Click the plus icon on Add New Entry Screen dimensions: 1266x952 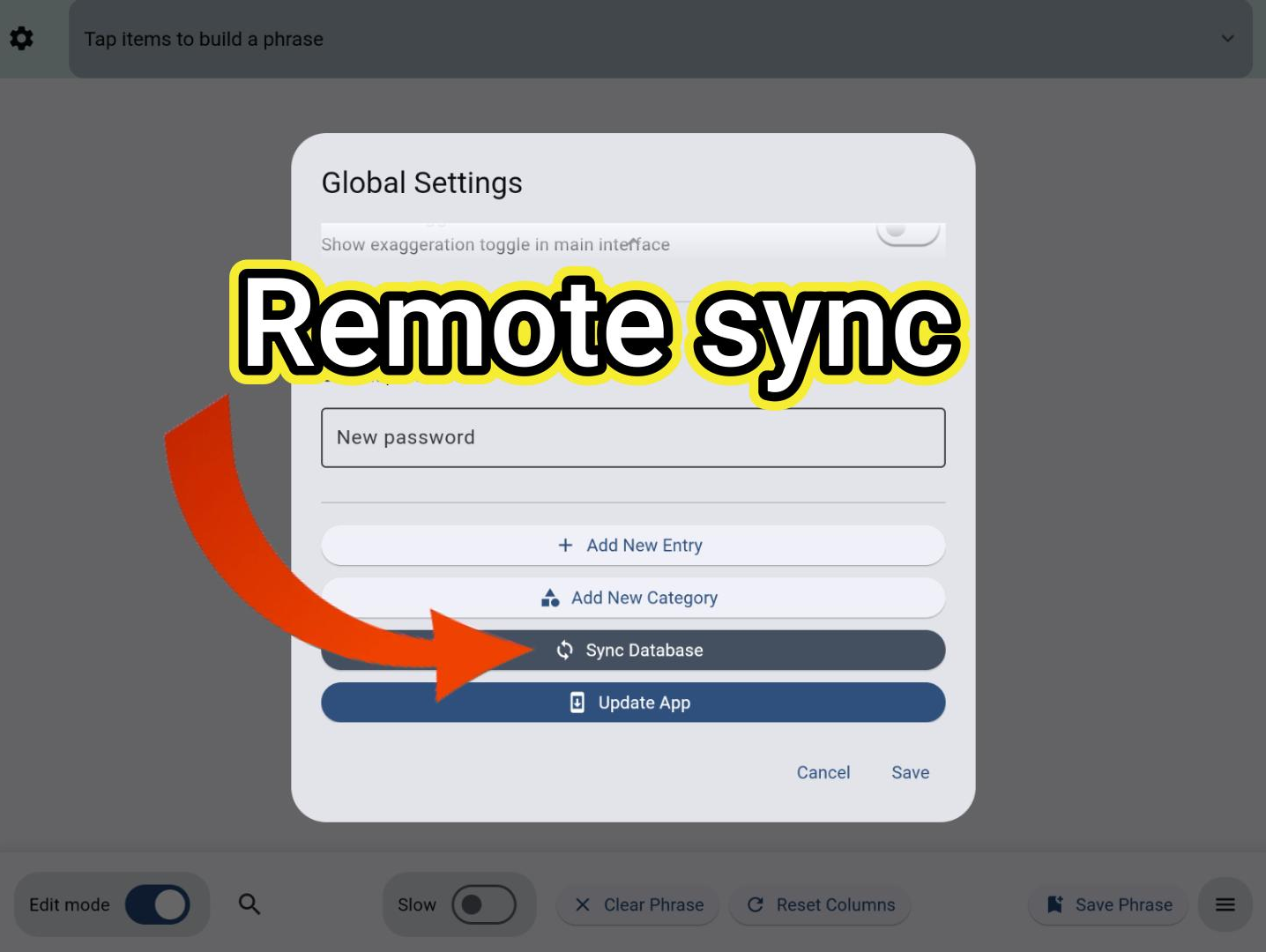click(x=565, y=545)
